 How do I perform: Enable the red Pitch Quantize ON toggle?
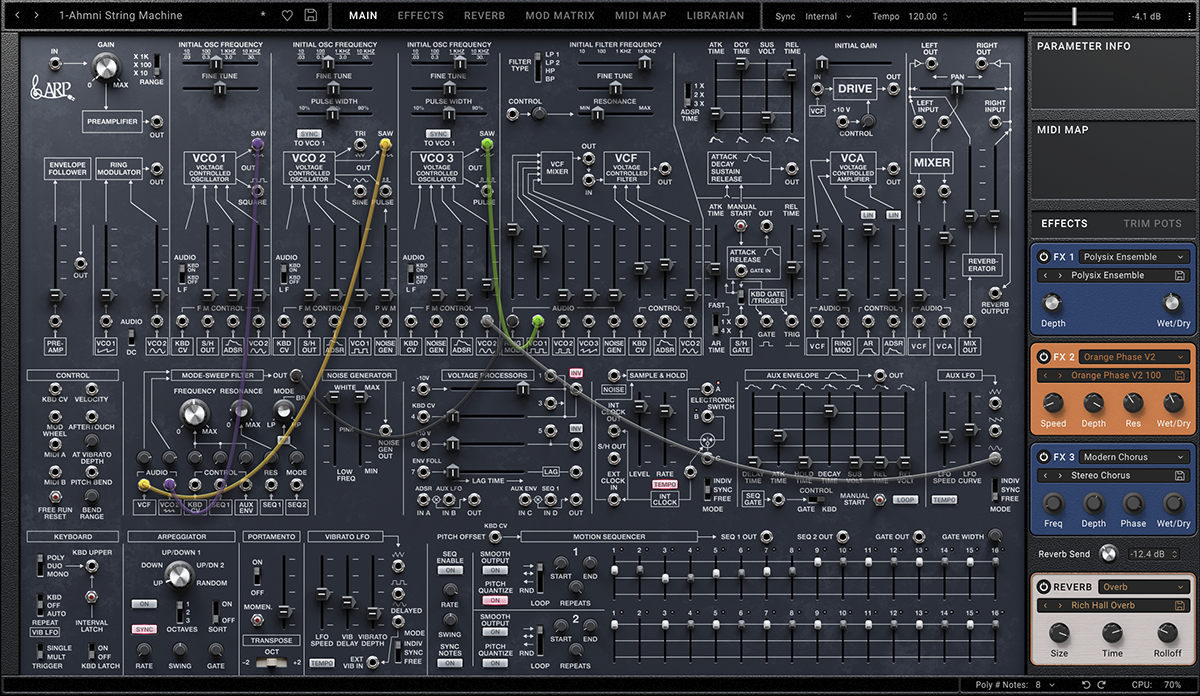pos(495,598)
